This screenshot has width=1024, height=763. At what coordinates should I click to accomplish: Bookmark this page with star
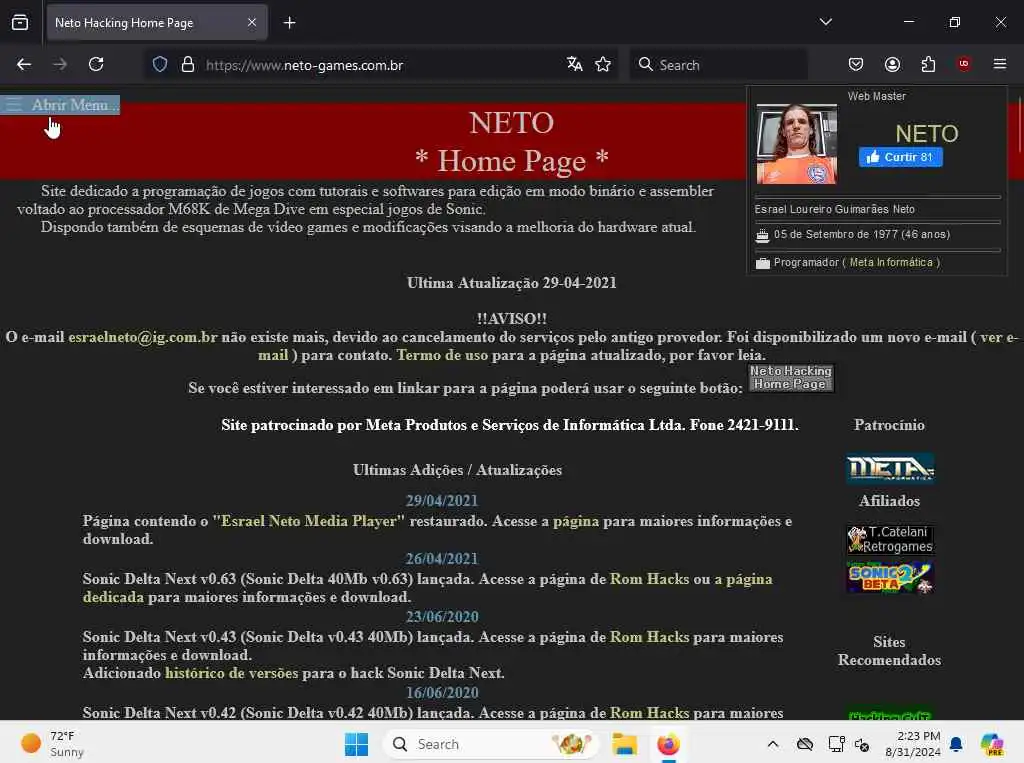[603, 64]
